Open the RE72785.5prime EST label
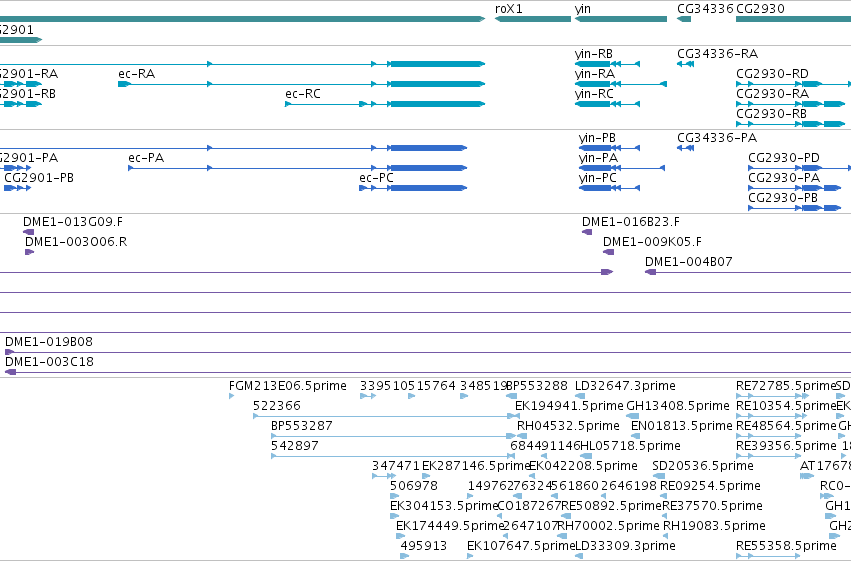Image resolution: width=851 pixels, height=561 pixels. point(786,386)
